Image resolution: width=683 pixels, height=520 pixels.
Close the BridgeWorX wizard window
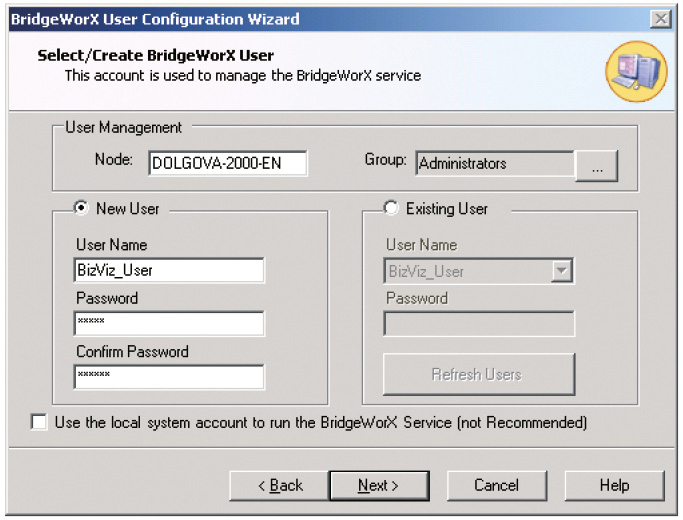[x=660, y=19]
